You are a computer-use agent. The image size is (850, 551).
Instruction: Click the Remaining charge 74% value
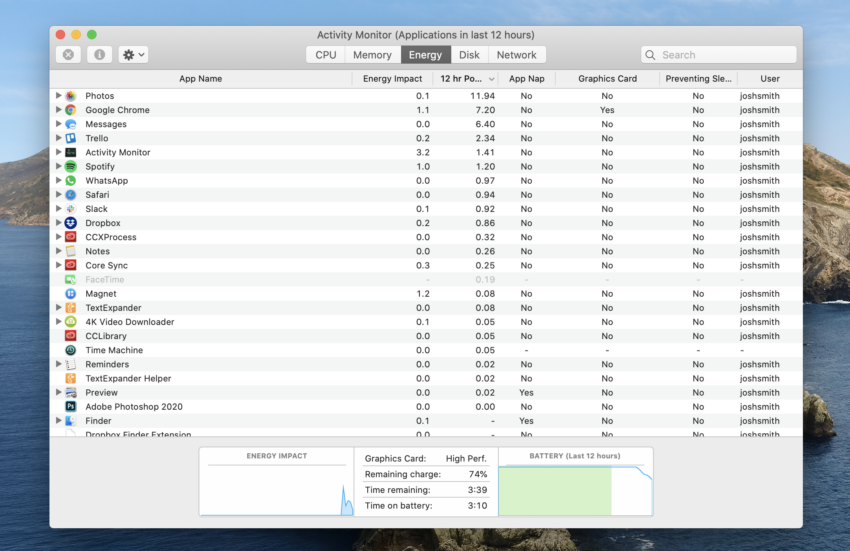pos(478,474)
